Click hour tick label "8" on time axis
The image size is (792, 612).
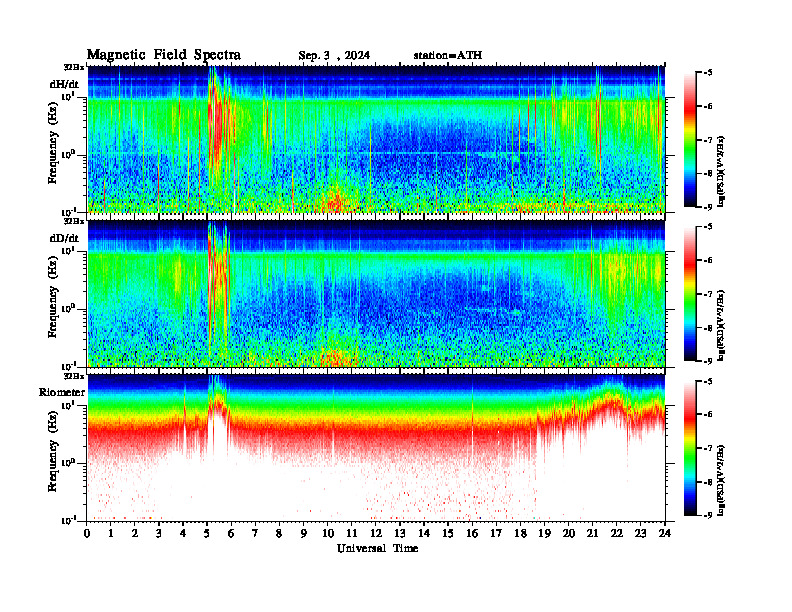tap(279, 533)
